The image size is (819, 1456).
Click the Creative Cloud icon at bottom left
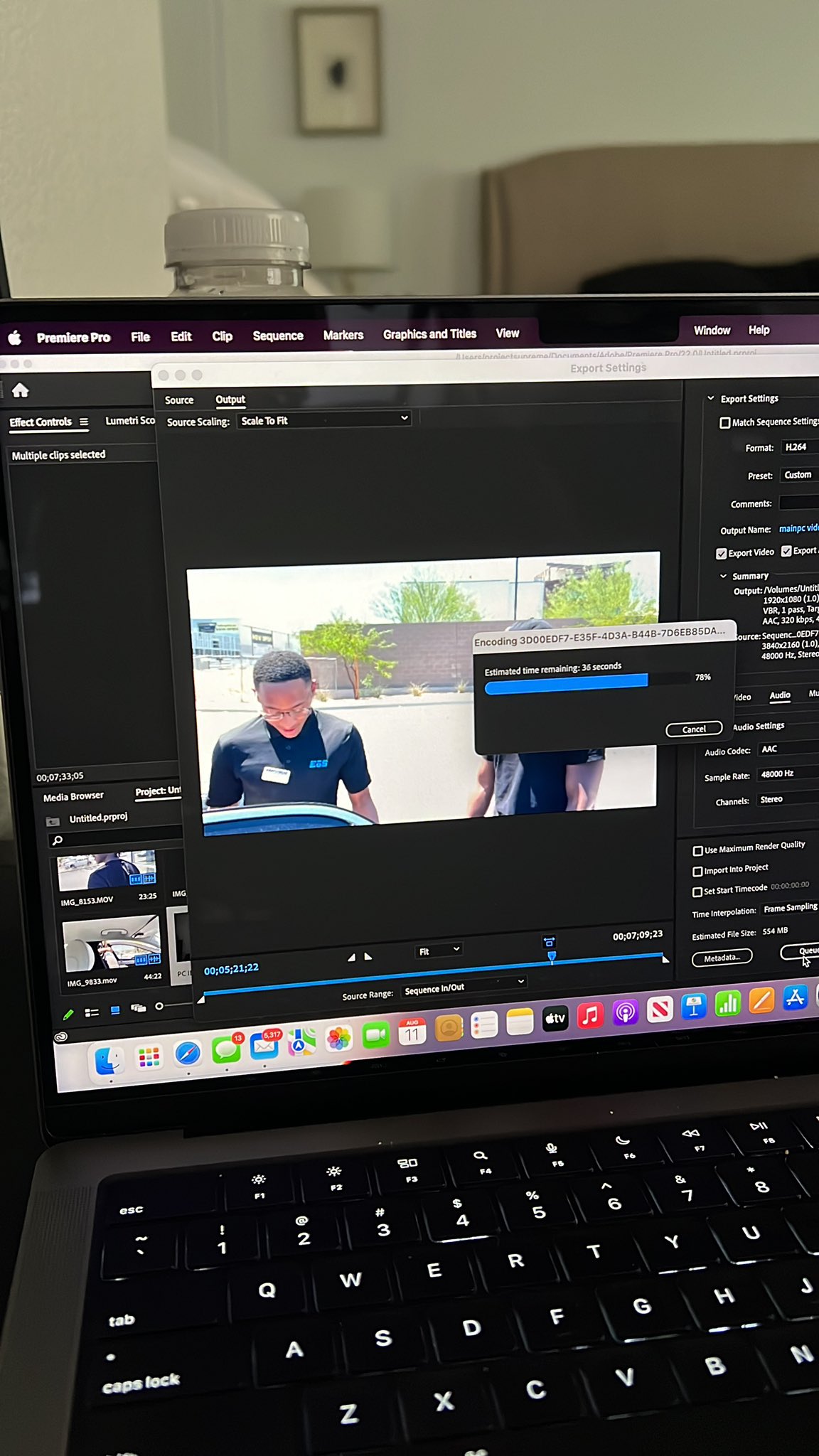click(61, 1037)
